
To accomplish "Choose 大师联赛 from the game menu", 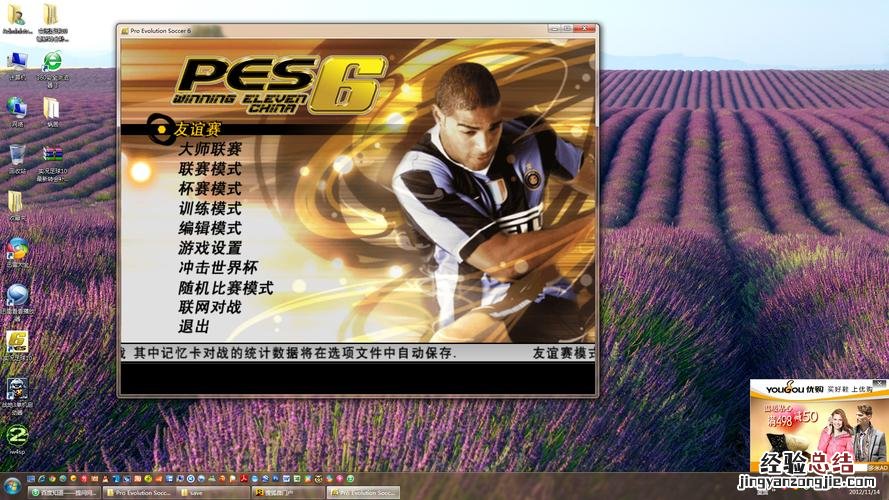I will tap(210, 149).
